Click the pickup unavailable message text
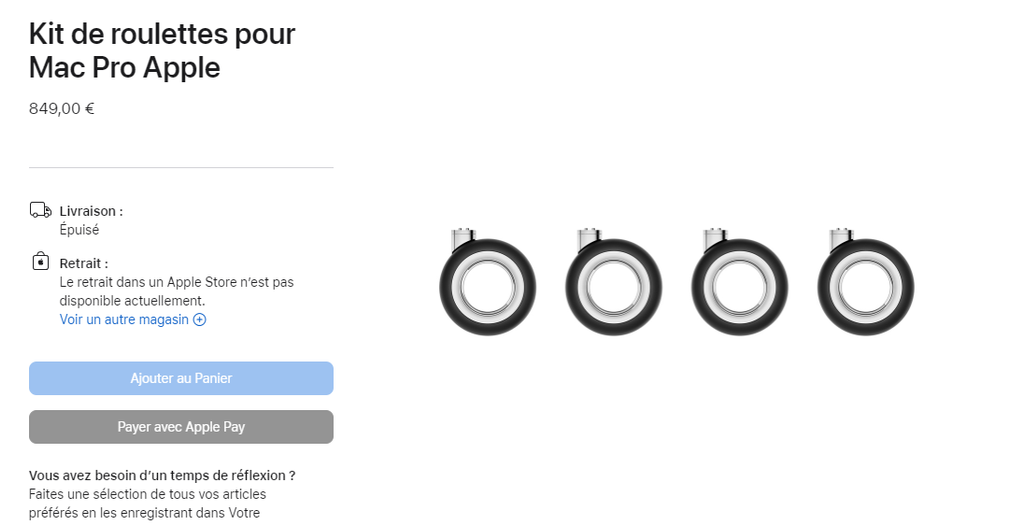The width and height of the screenshot is (1024, 525). [176, 291]
